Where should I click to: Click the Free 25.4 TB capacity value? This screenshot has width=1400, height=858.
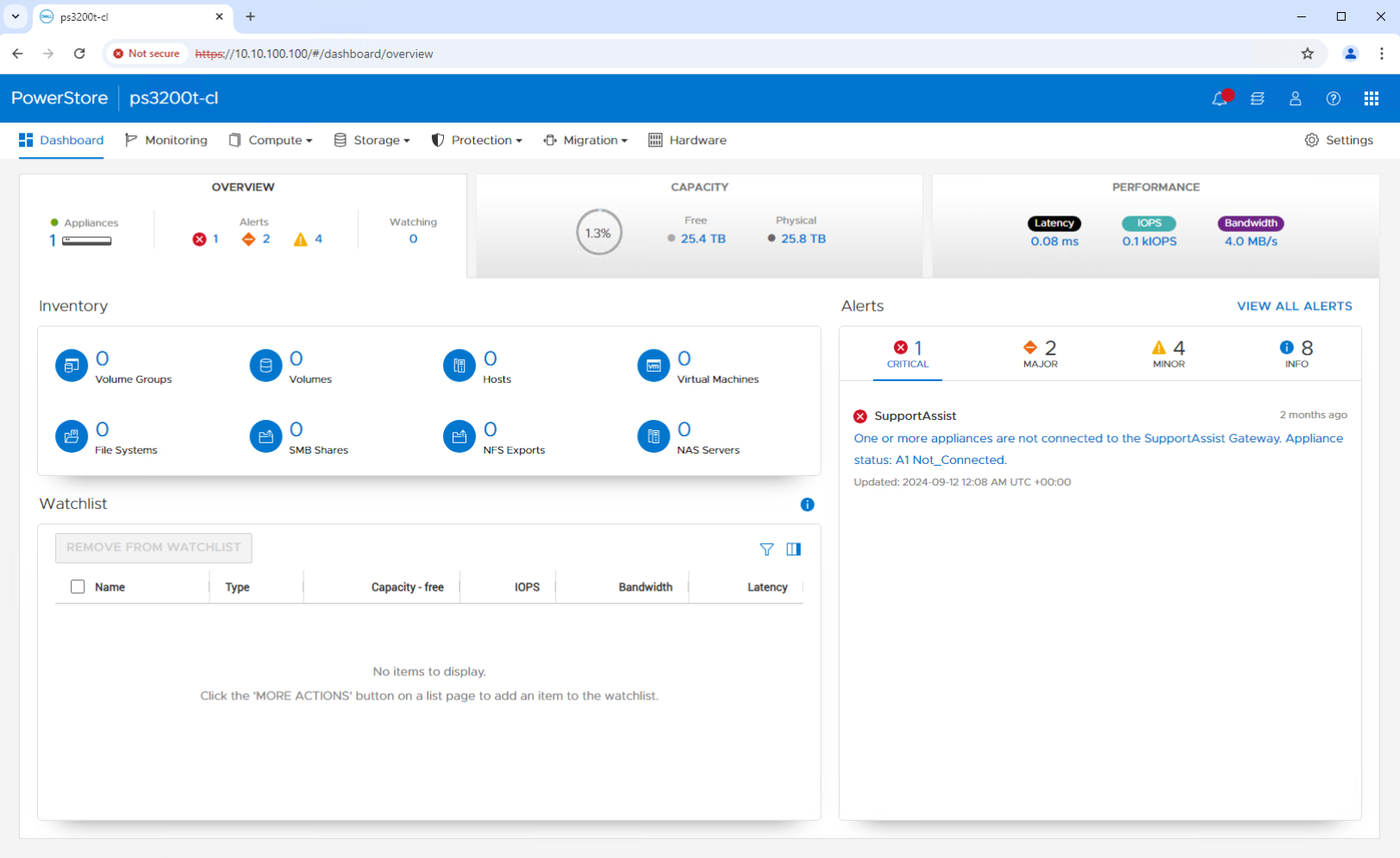(703, 239)
